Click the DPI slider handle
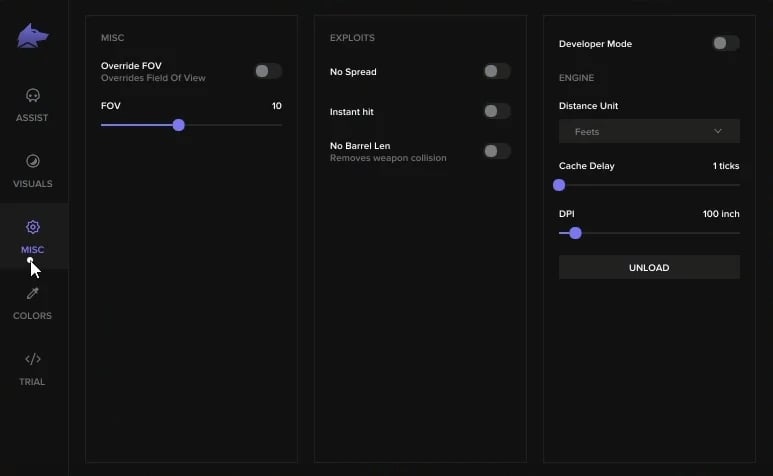Screen dimensions: 773x476 (575, 233)
